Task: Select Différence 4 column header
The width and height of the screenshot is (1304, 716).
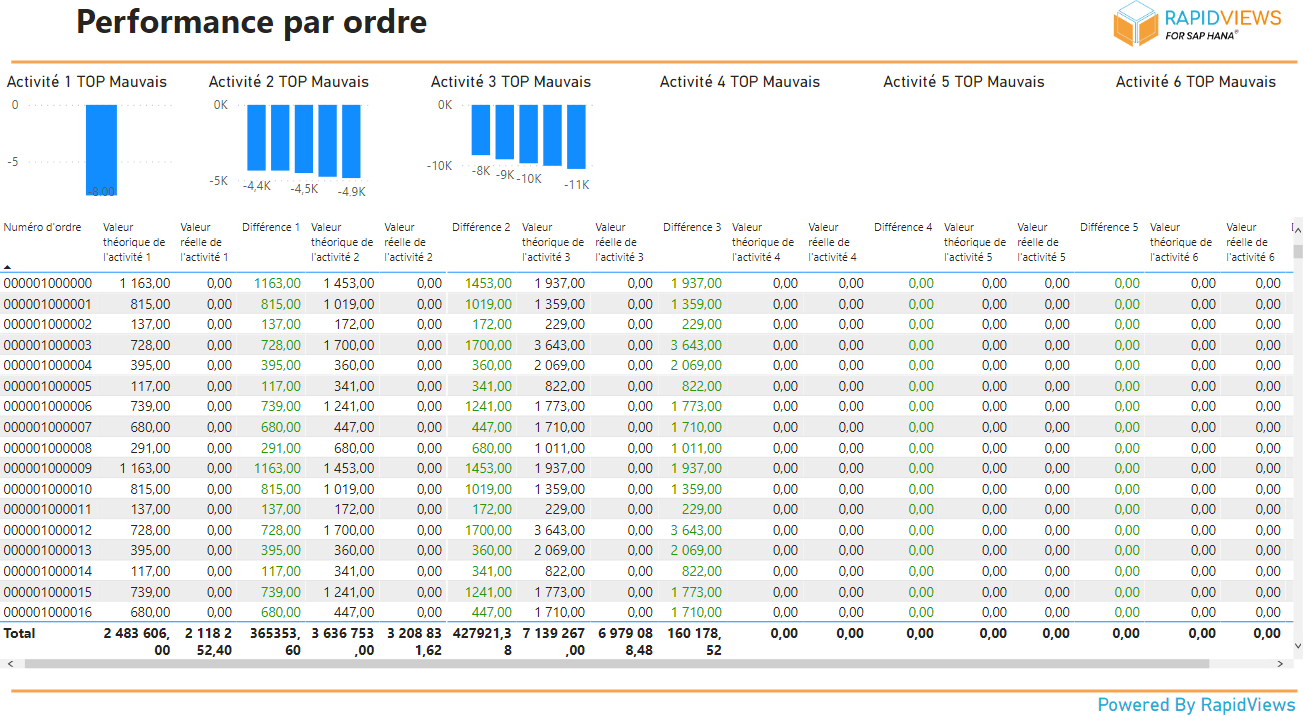Action: point(903,228)
